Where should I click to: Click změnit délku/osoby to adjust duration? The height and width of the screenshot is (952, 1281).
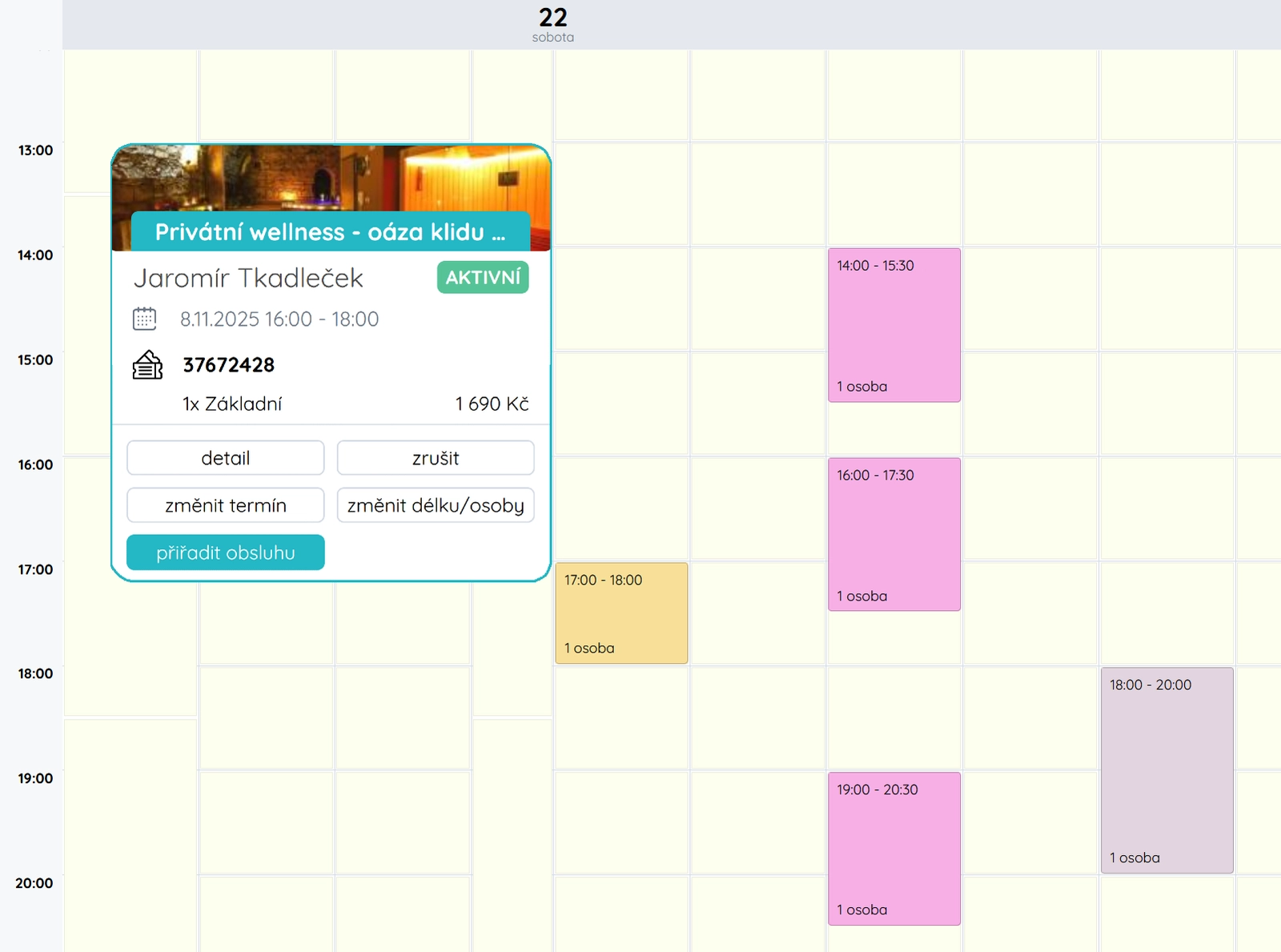pos(435,504)
